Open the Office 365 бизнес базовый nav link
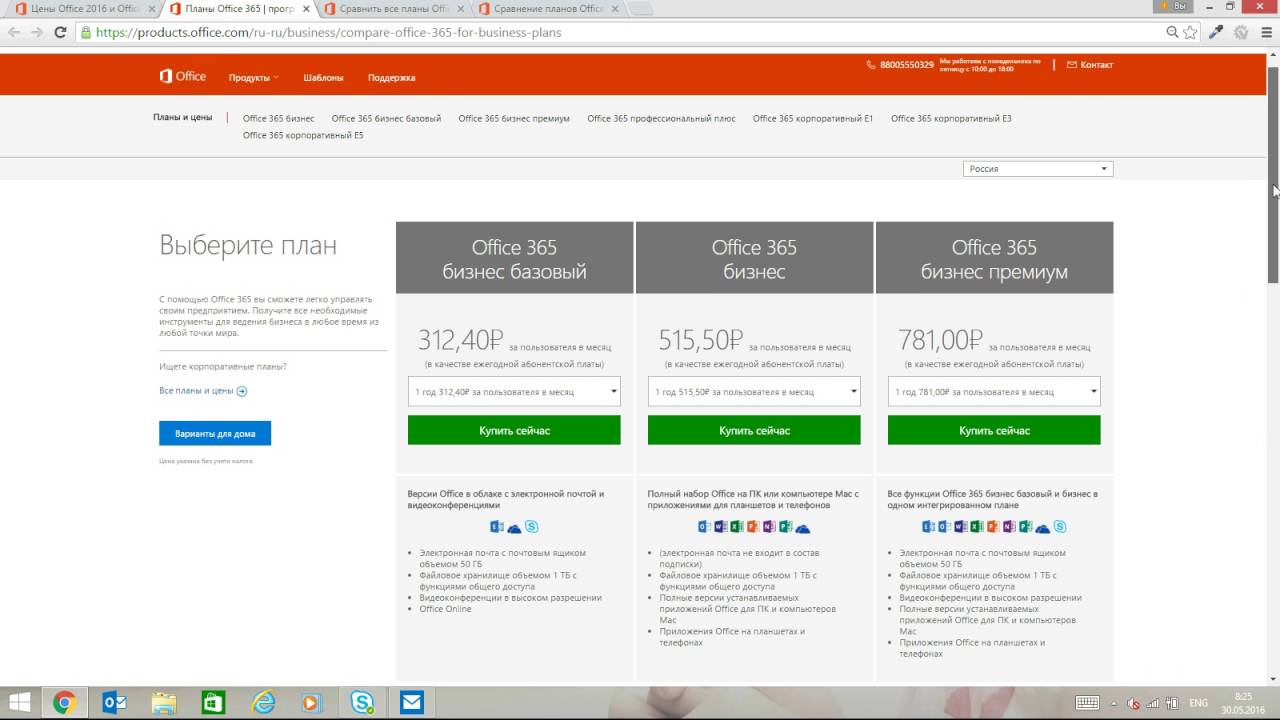Screen dimensions: 1280x720 386,119
